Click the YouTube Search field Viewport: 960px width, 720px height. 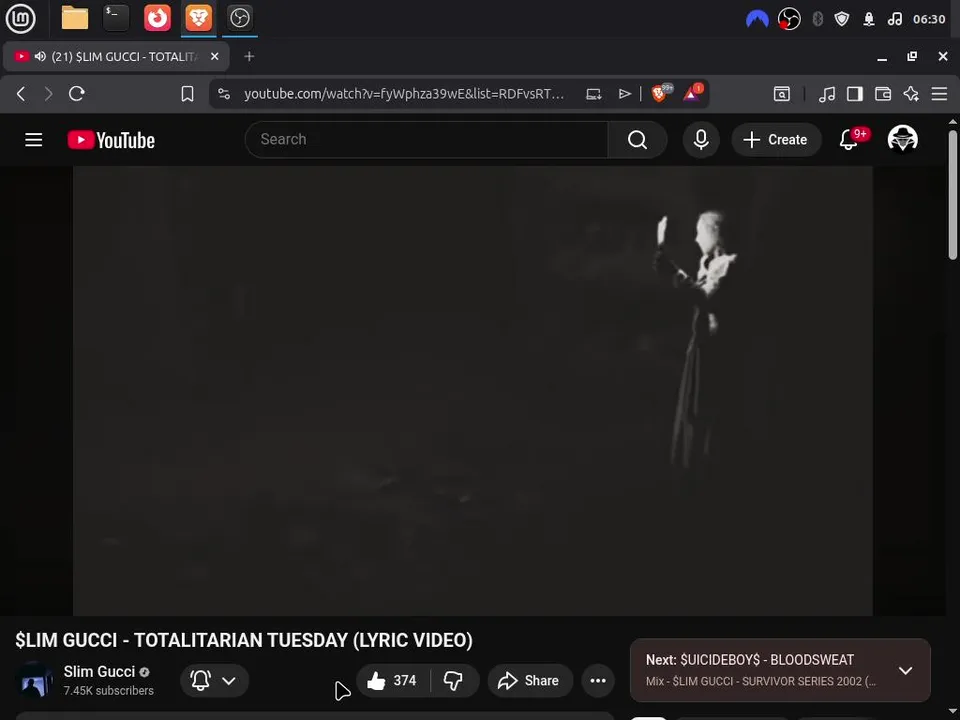click(x=427, y=140)
